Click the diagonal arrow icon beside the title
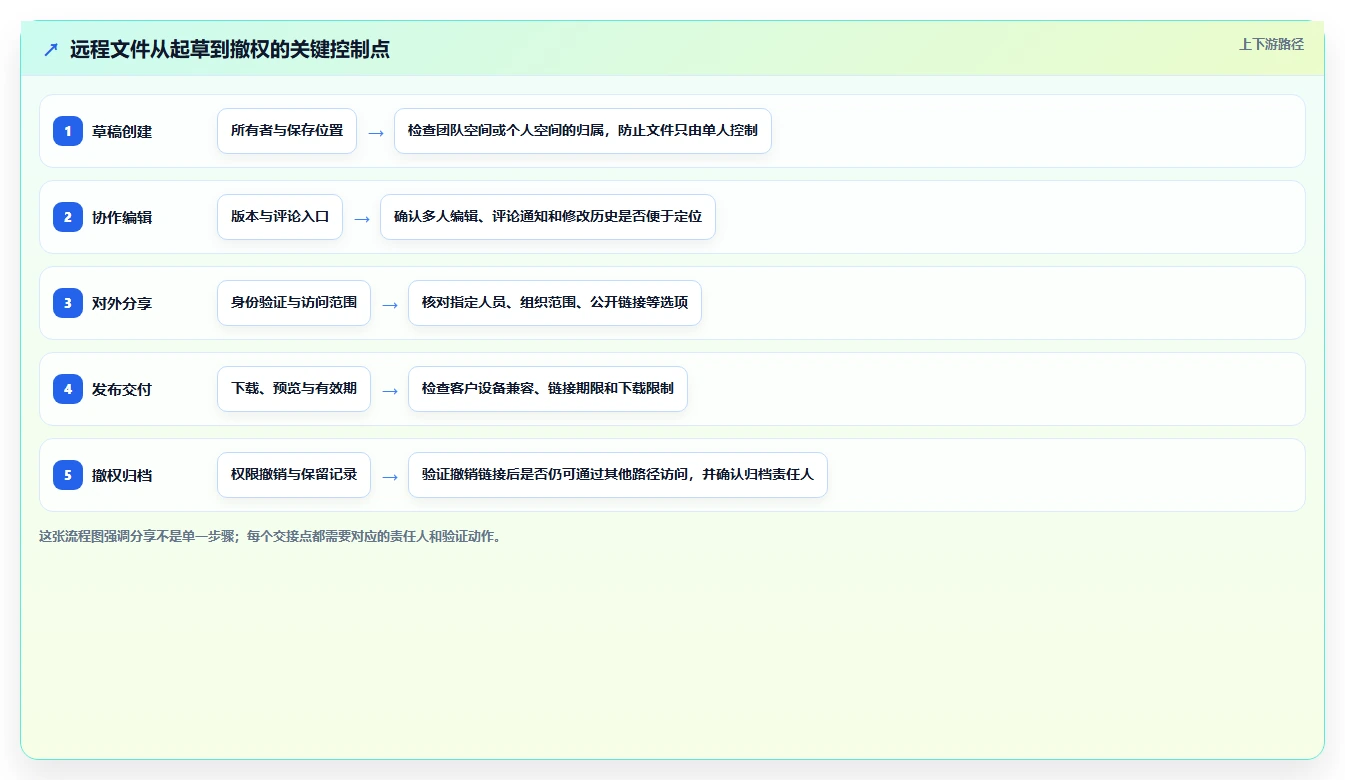Screen dimensions: 1345x780 click(x=51, y=49)
